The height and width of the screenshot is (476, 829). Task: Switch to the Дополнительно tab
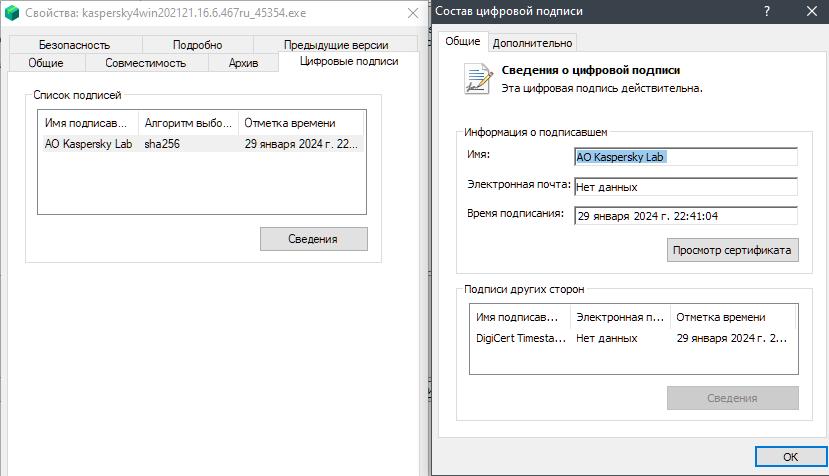coord(533,43)
